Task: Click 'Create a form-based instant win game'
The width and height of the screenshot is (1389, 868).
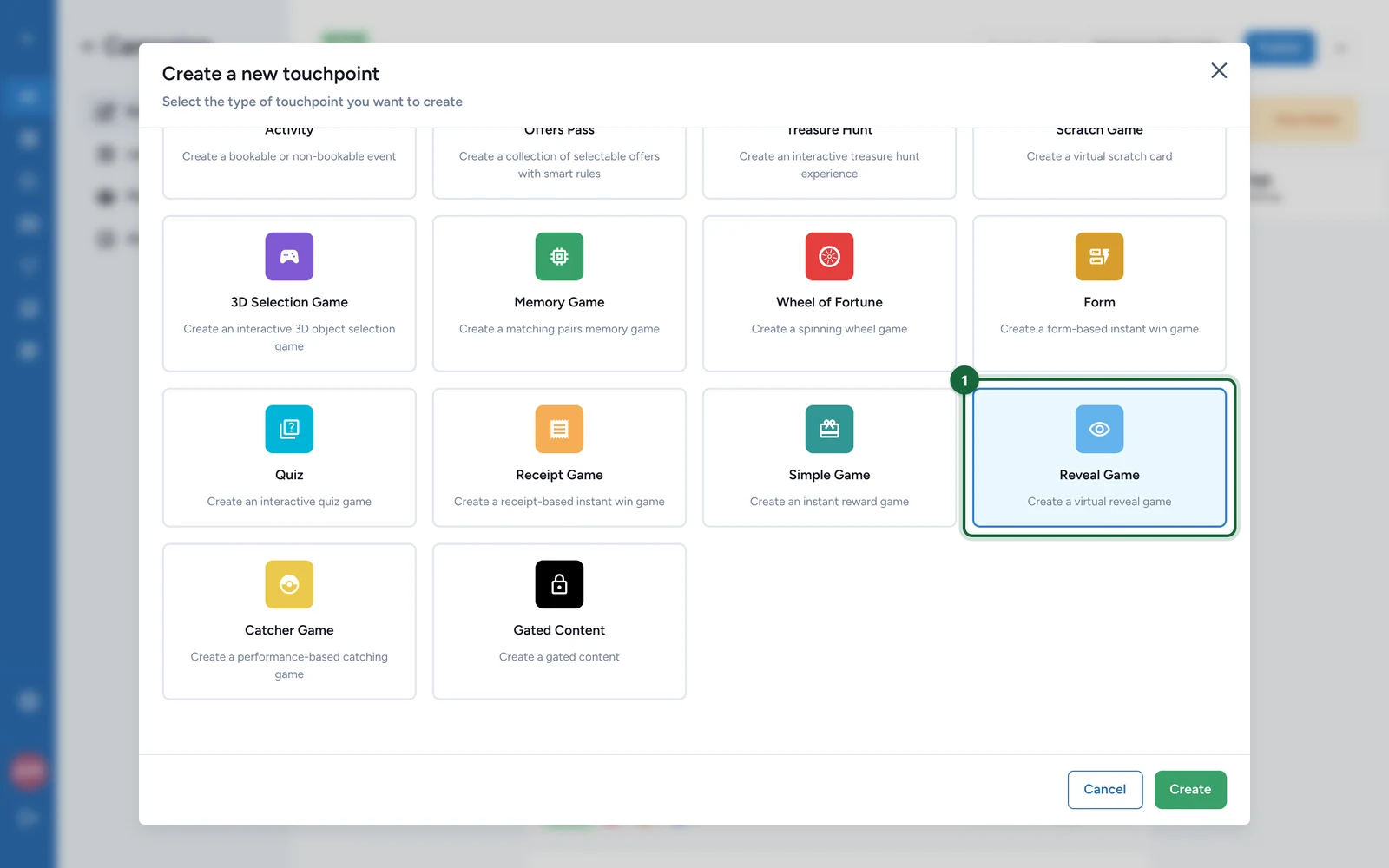Action: pyautogui.click(x=1099, y=329)
